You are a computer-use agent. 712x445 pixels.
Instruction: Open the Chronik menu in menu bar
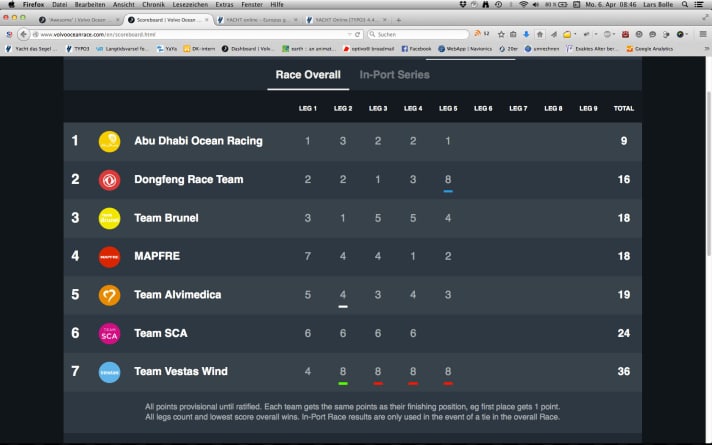[154, 5]
